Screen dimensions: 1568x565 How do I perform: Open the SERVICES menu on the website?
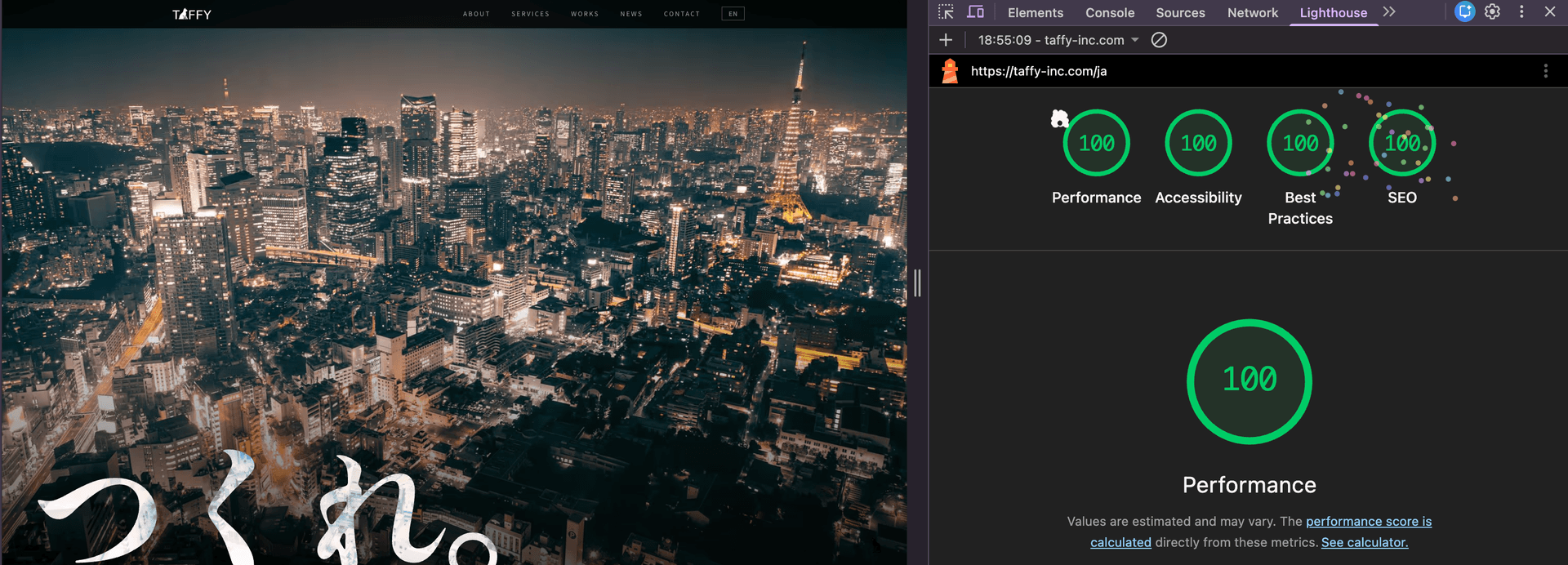click(530, 14)
